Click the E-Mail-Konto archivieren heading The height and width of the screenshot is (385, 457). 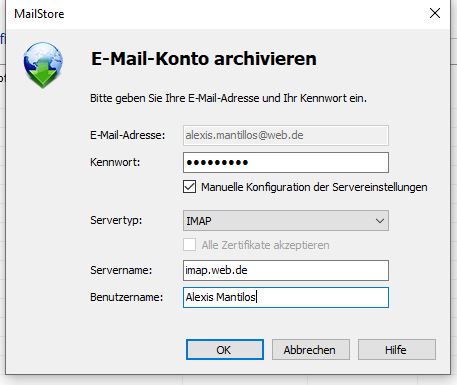(x=204, y=59)
